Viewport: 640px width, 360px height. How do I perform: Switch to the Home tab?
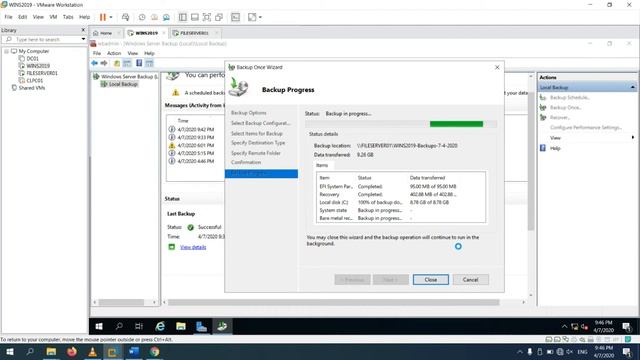[105, 33]
